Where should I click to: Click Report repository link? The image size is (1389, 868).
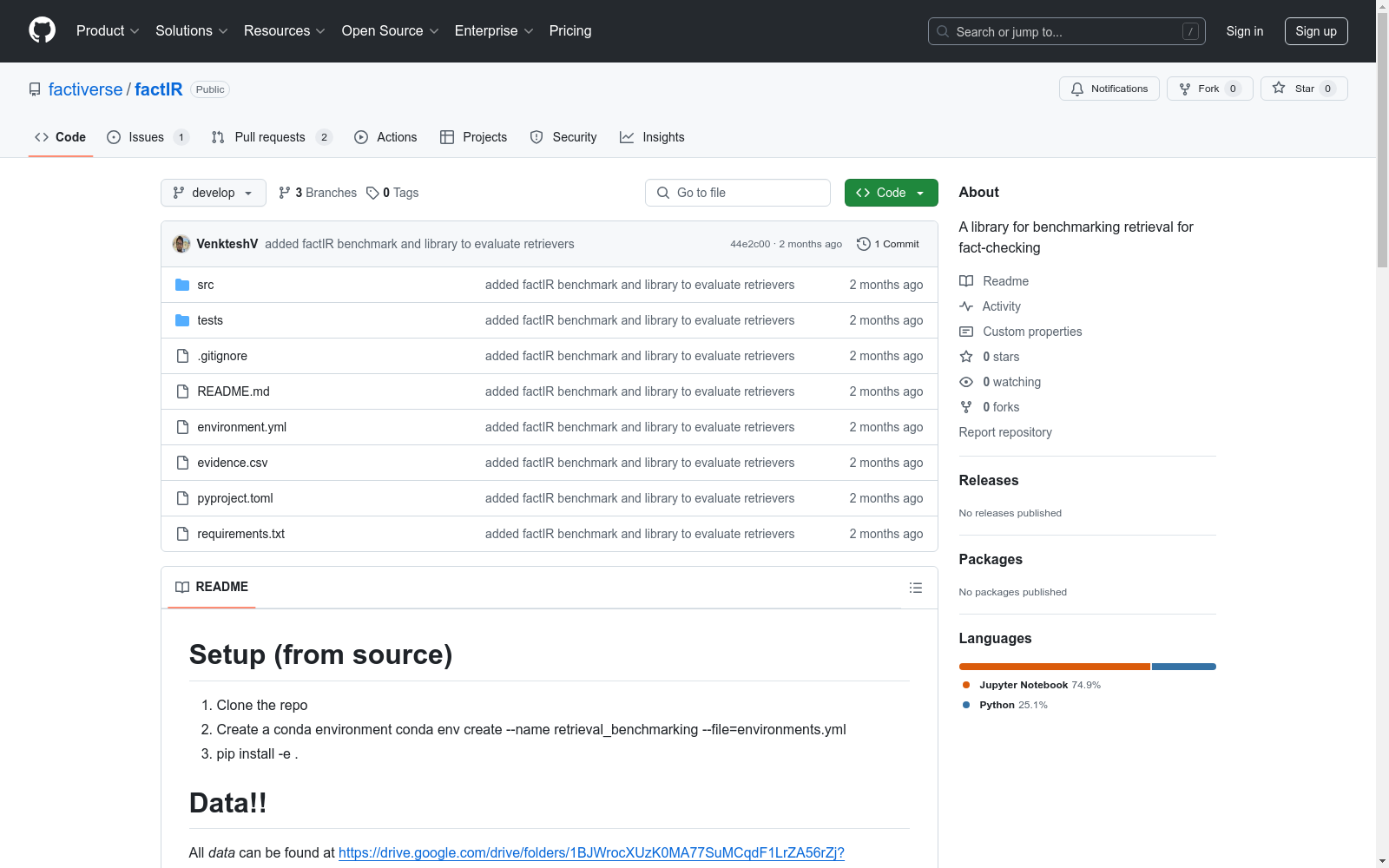click(x=1005, y=432)
